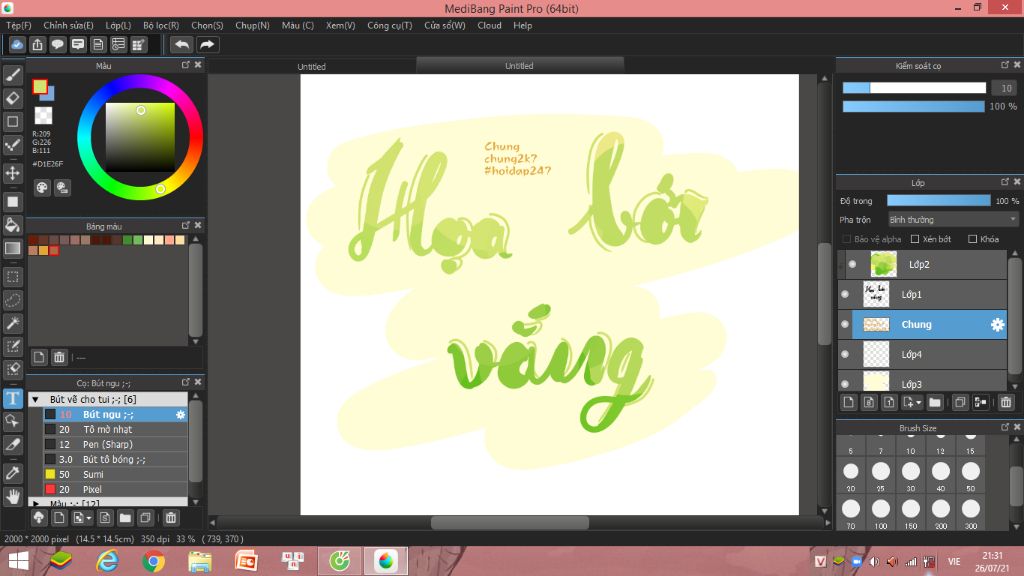Image resolution: width=1024 pixels, height=576 pixels.
Task: Select the Bucket fill tool
Action: click(x=12, y=225)
